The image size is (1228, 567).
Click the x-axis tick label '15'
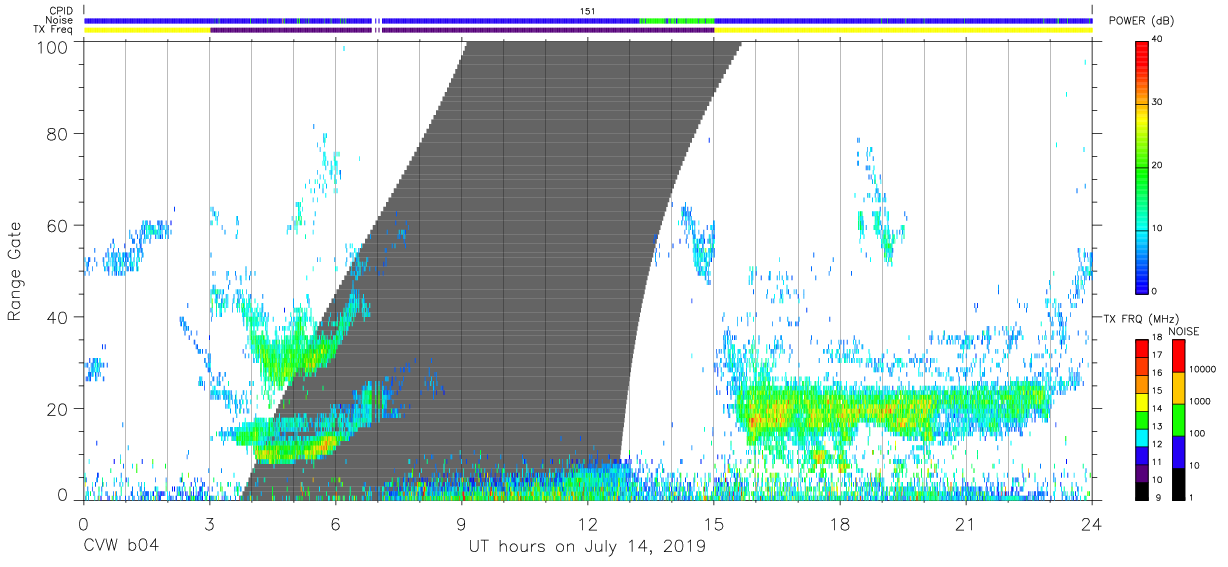pyautogui.click(x=713, y=524)
